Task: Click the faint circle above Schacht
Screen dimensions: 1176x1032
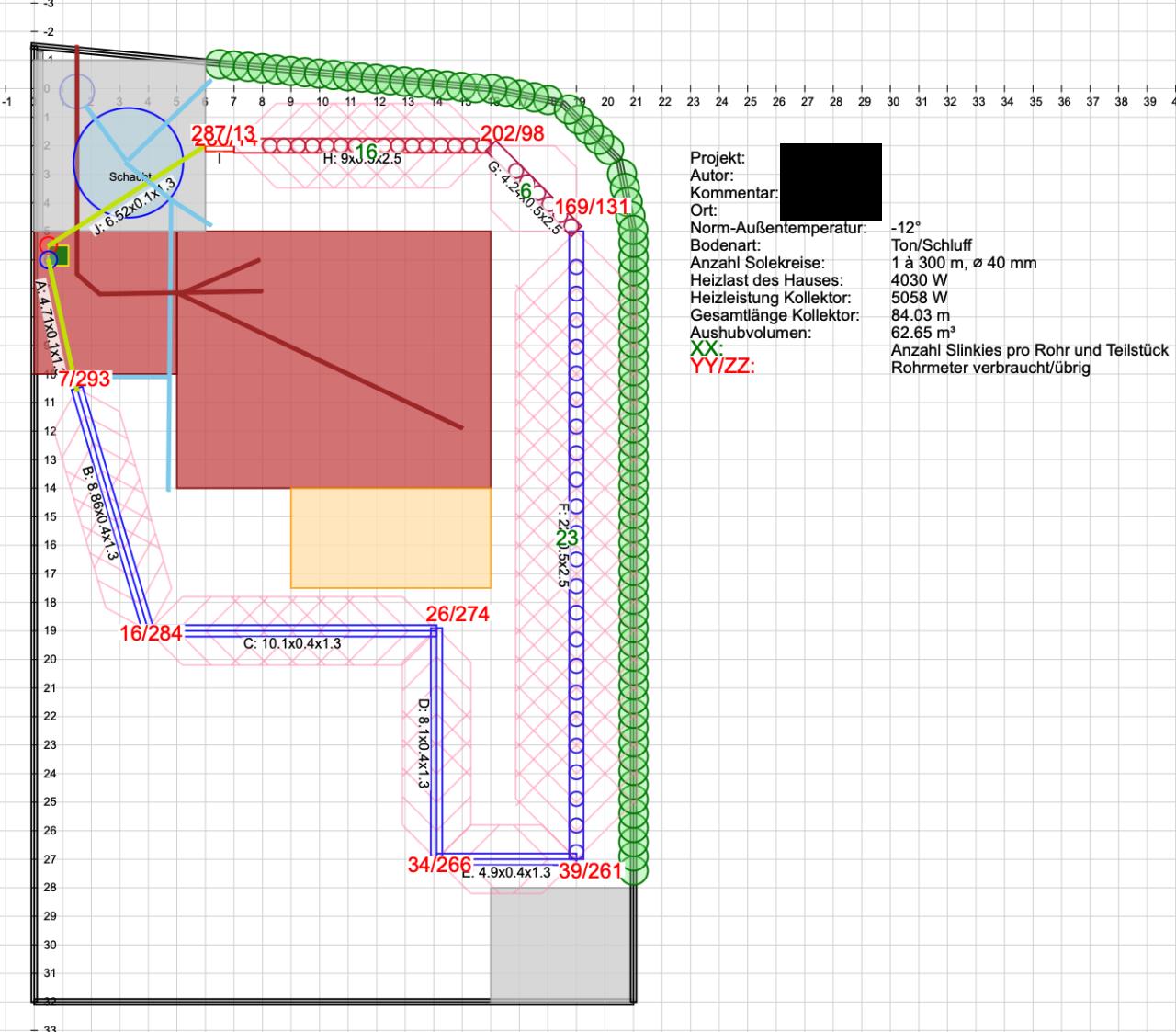Action: (77, 89)
